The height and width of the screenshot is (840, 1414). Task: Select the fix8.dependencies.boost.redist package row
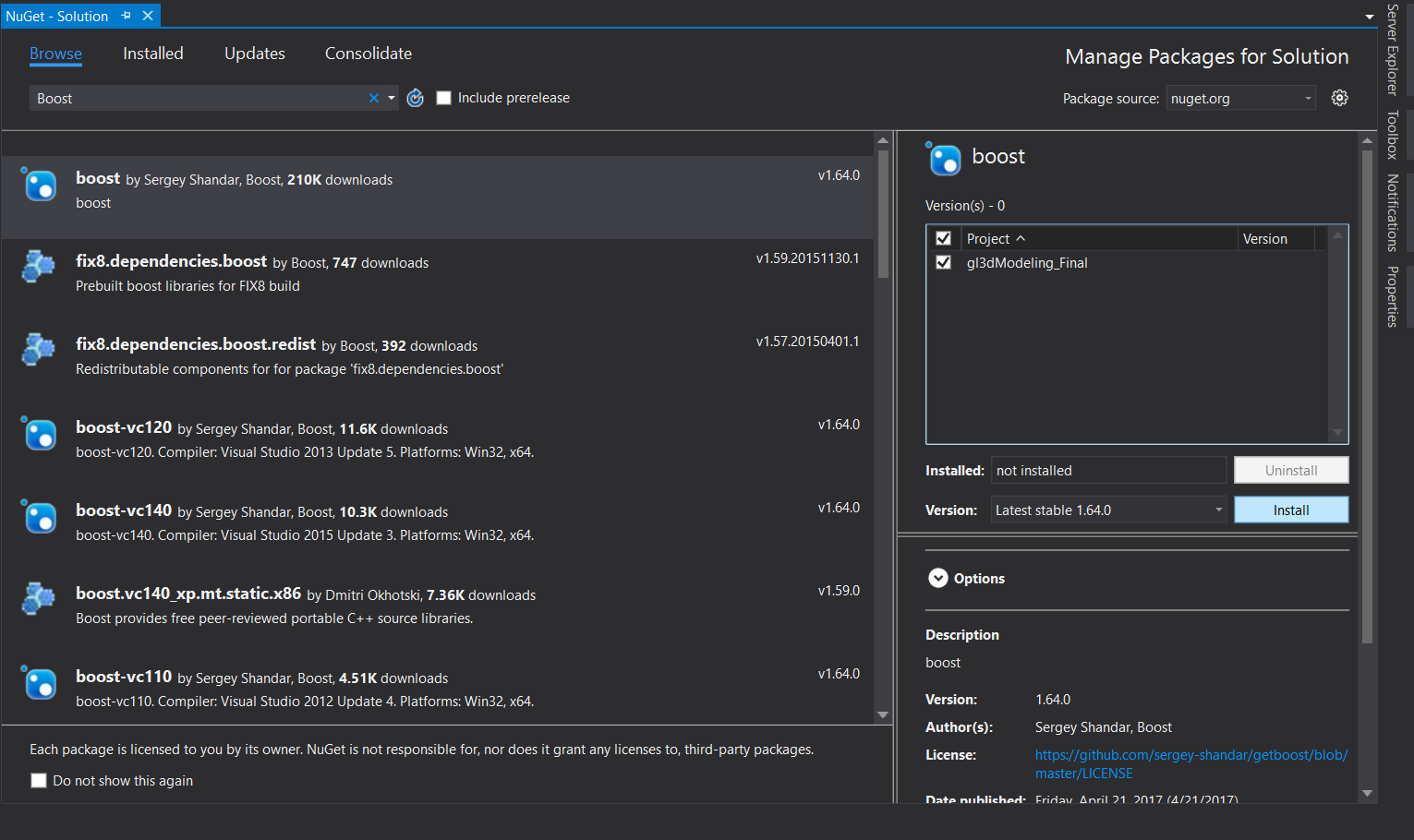click(438, 364)
